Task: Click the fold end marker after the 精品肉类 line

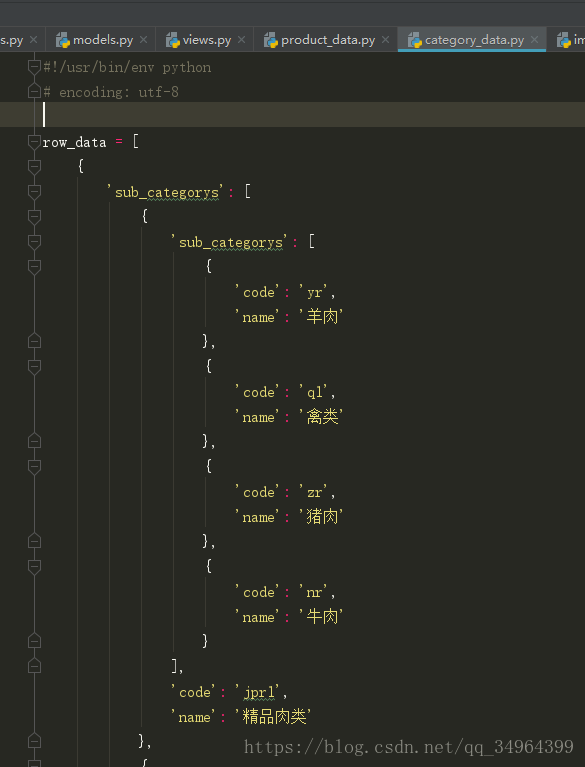Action: [x=34, y=741]
